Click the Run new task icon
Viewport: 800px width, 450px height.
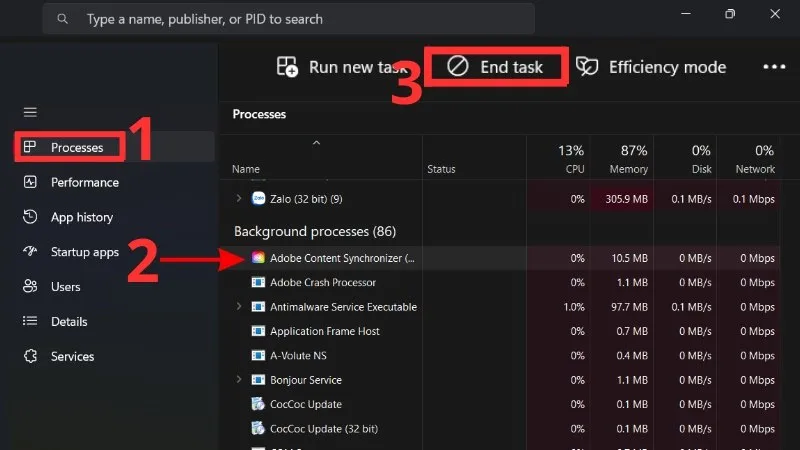click(287, 67)
